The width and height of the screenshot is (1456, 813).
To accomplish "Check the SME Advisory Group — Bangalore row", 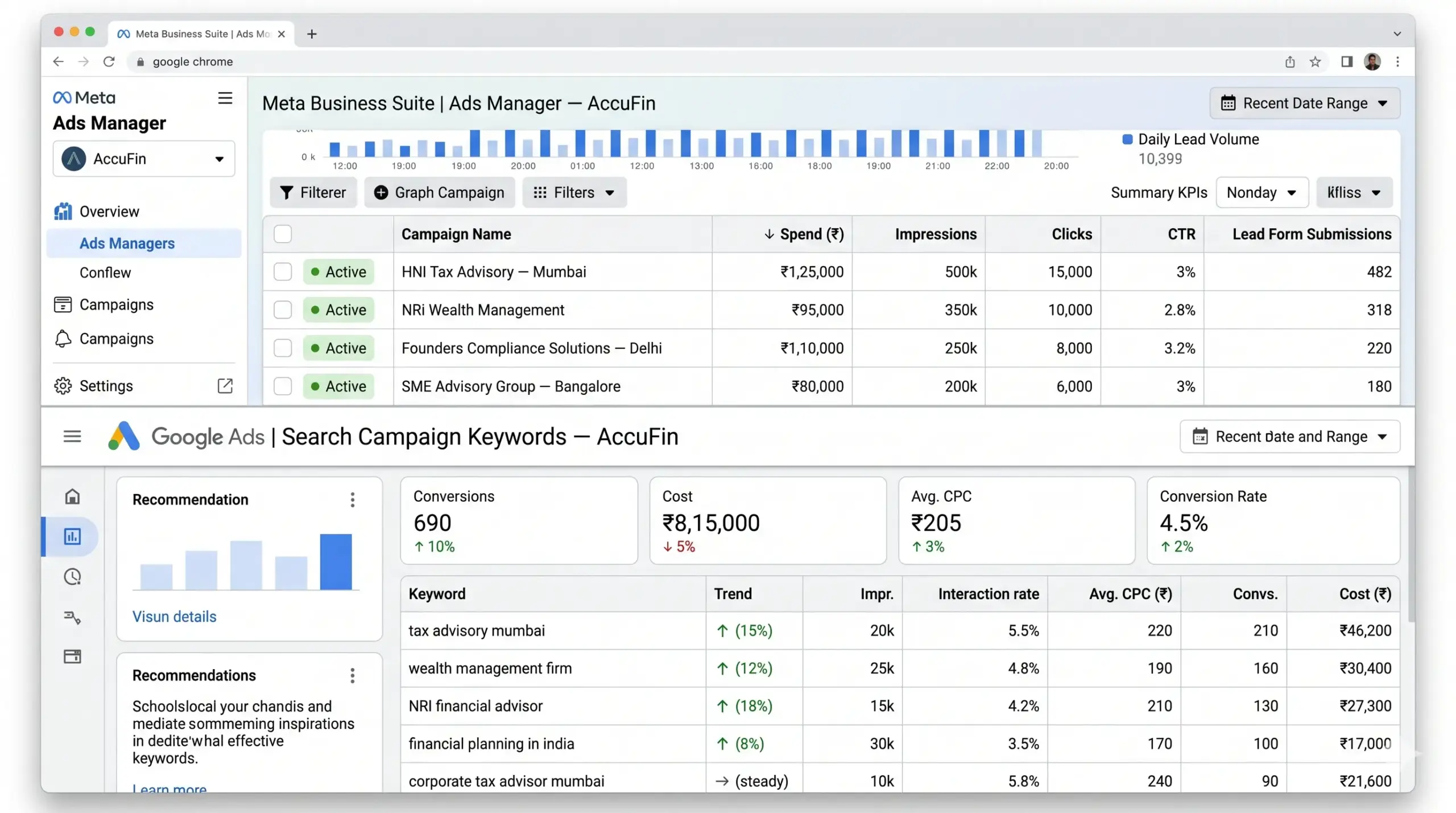I will 283,386.
